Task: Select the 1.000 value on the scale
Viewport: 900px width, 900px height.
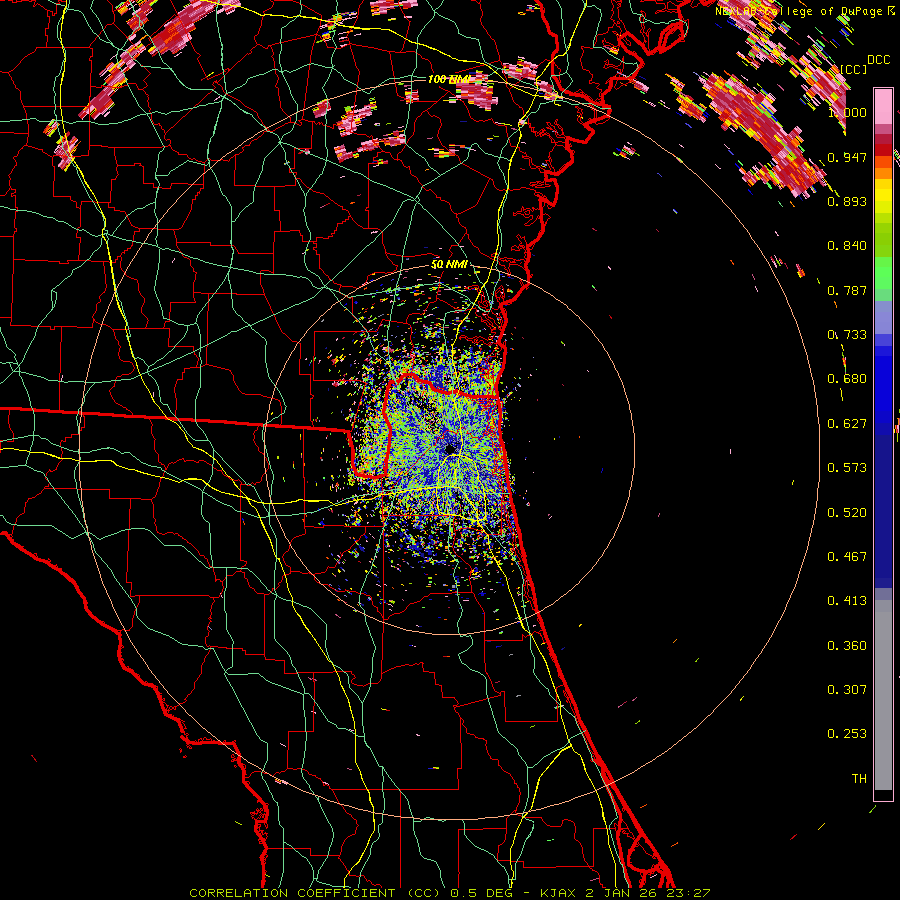Action: point(847,112)
